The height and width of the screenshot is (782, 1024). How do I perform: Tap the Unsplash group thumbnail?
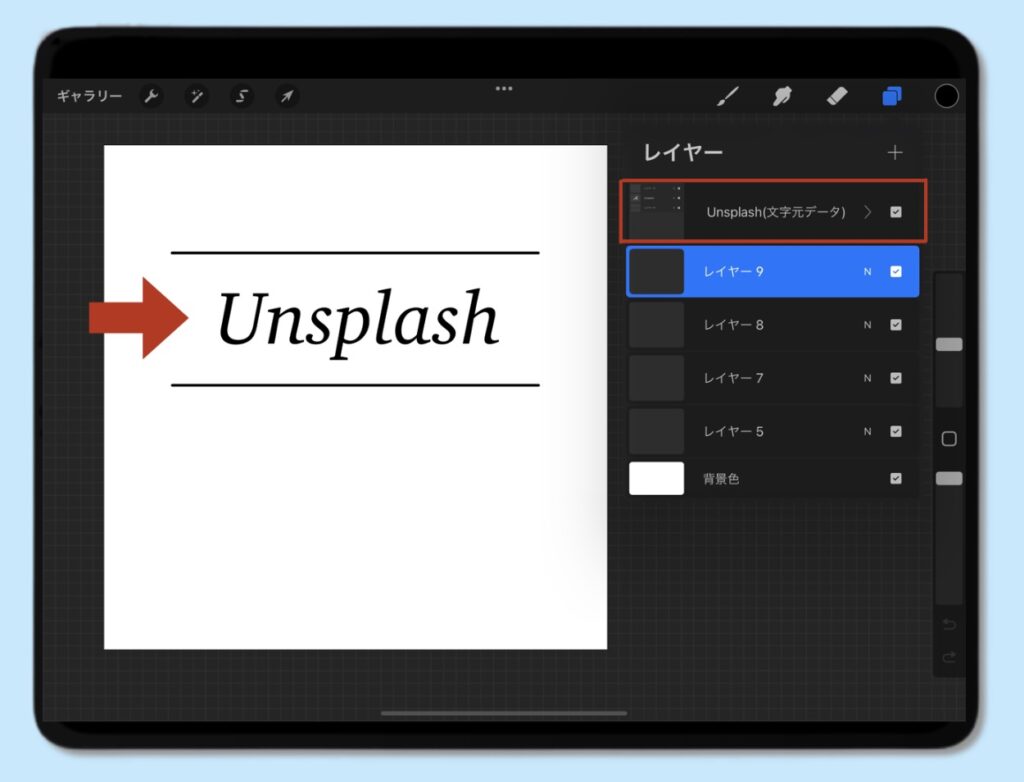[x=656, y=211]
